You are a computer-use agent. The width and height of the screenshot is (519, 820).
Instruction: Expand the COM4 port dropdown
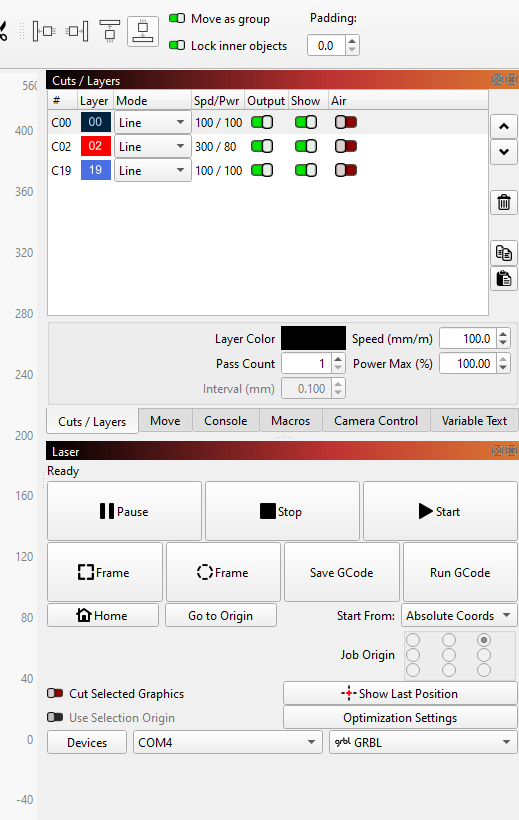228,743
